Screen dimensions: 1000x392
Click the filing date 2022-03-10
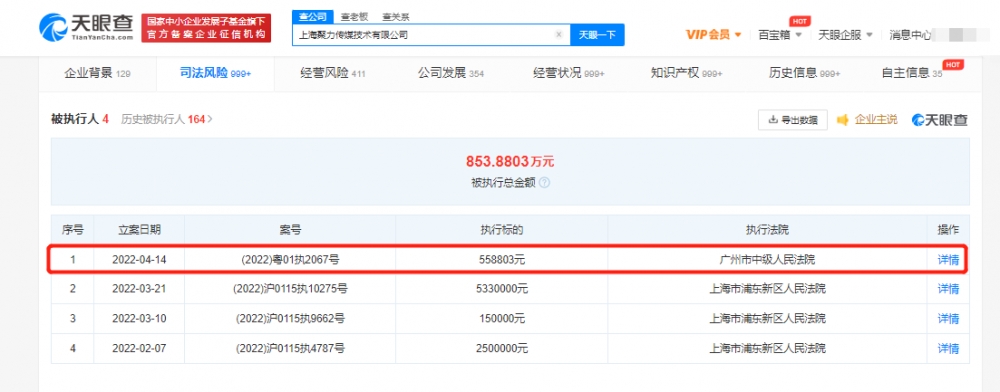tap(139, 319)
